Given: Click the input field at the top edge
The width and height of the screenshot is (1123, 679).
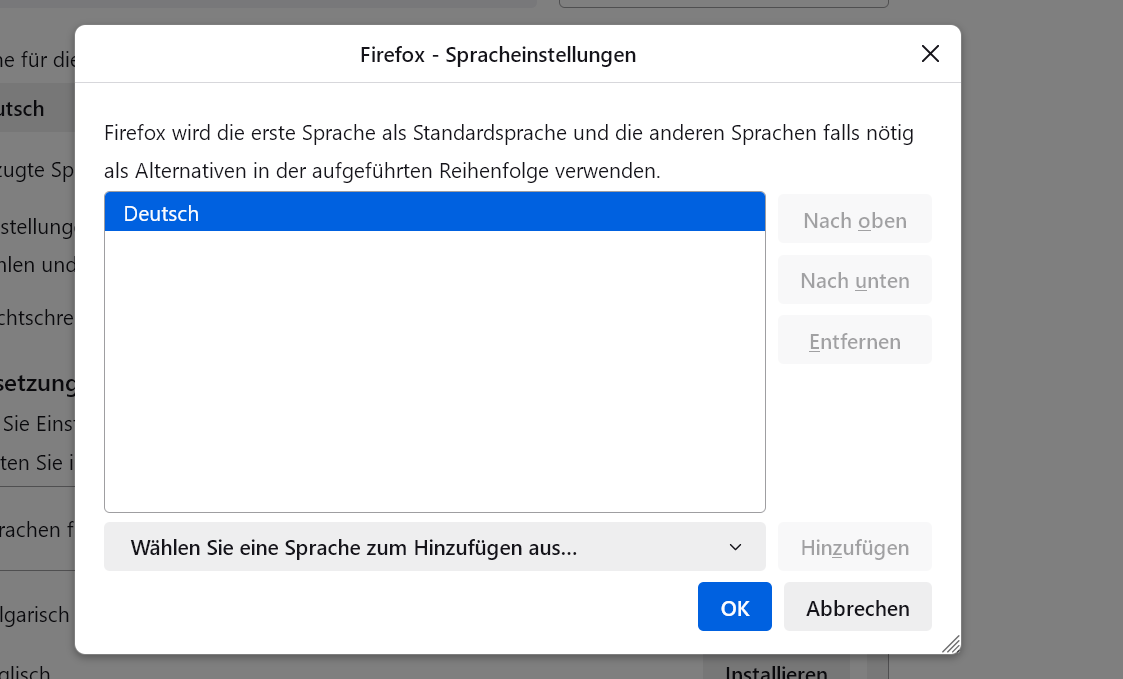Looking at the screenshot, I should [722, 4].
